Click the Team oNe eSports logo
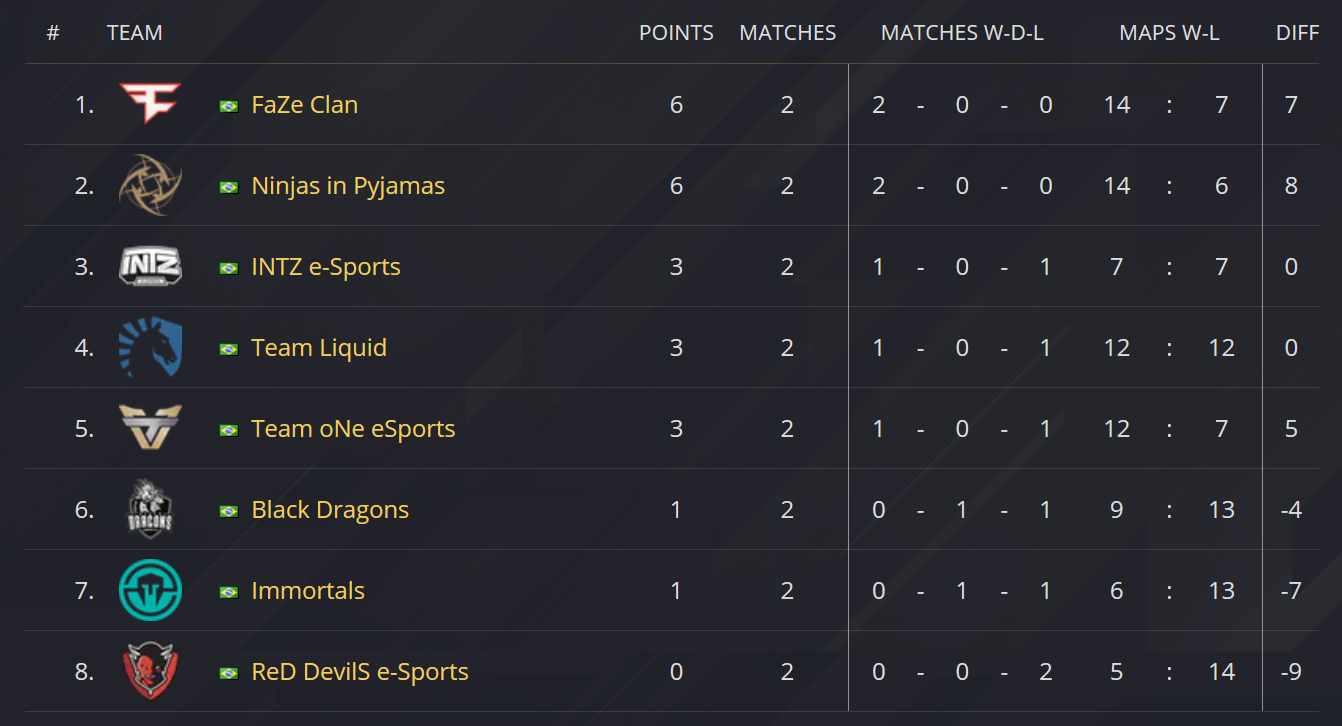The image size is (1342, 726). (150, 428)
